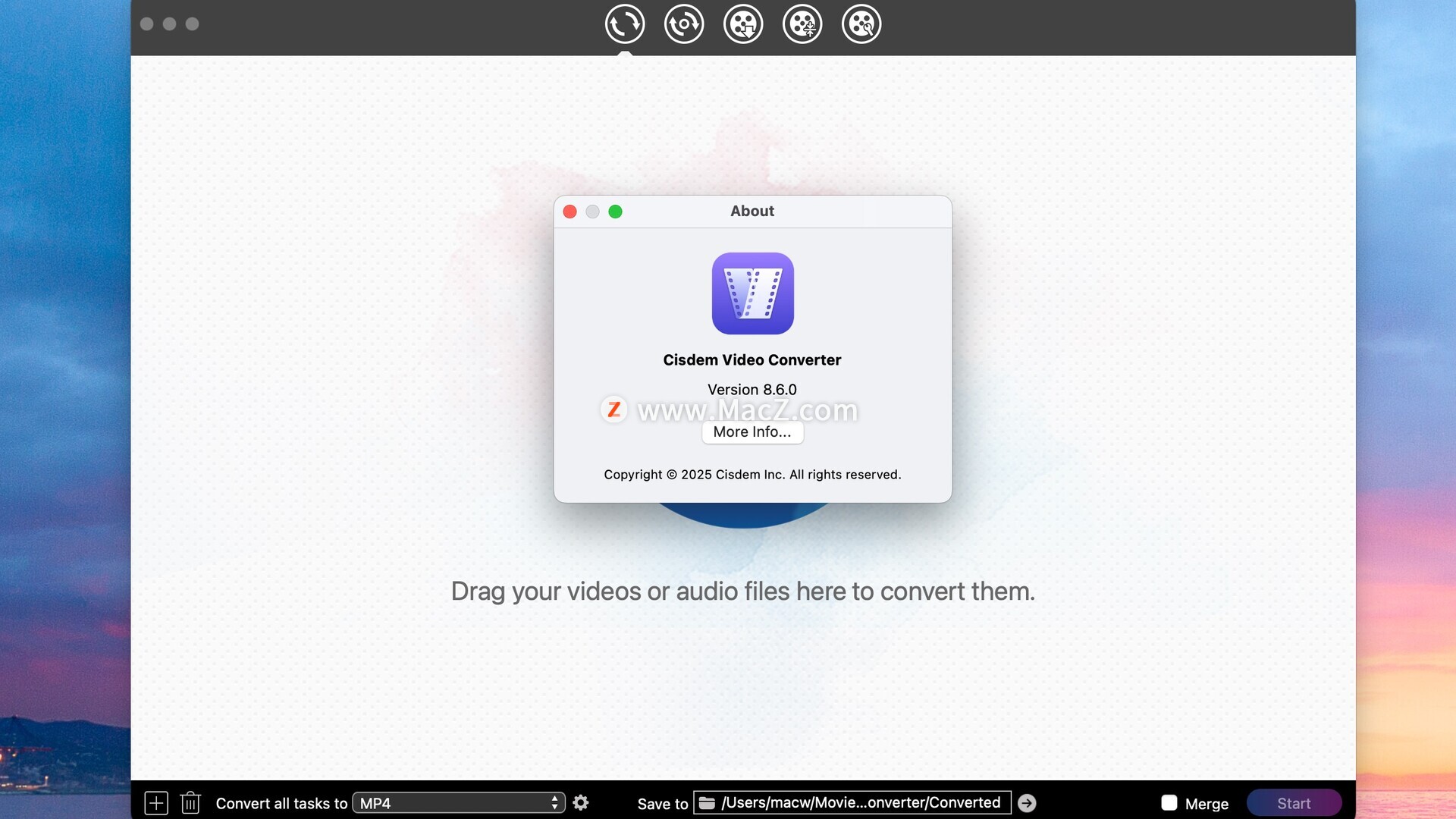Viewport: 1456px width, 819px height.
Task: Open the Edit videos tab icon
Action: pos(861,24)
